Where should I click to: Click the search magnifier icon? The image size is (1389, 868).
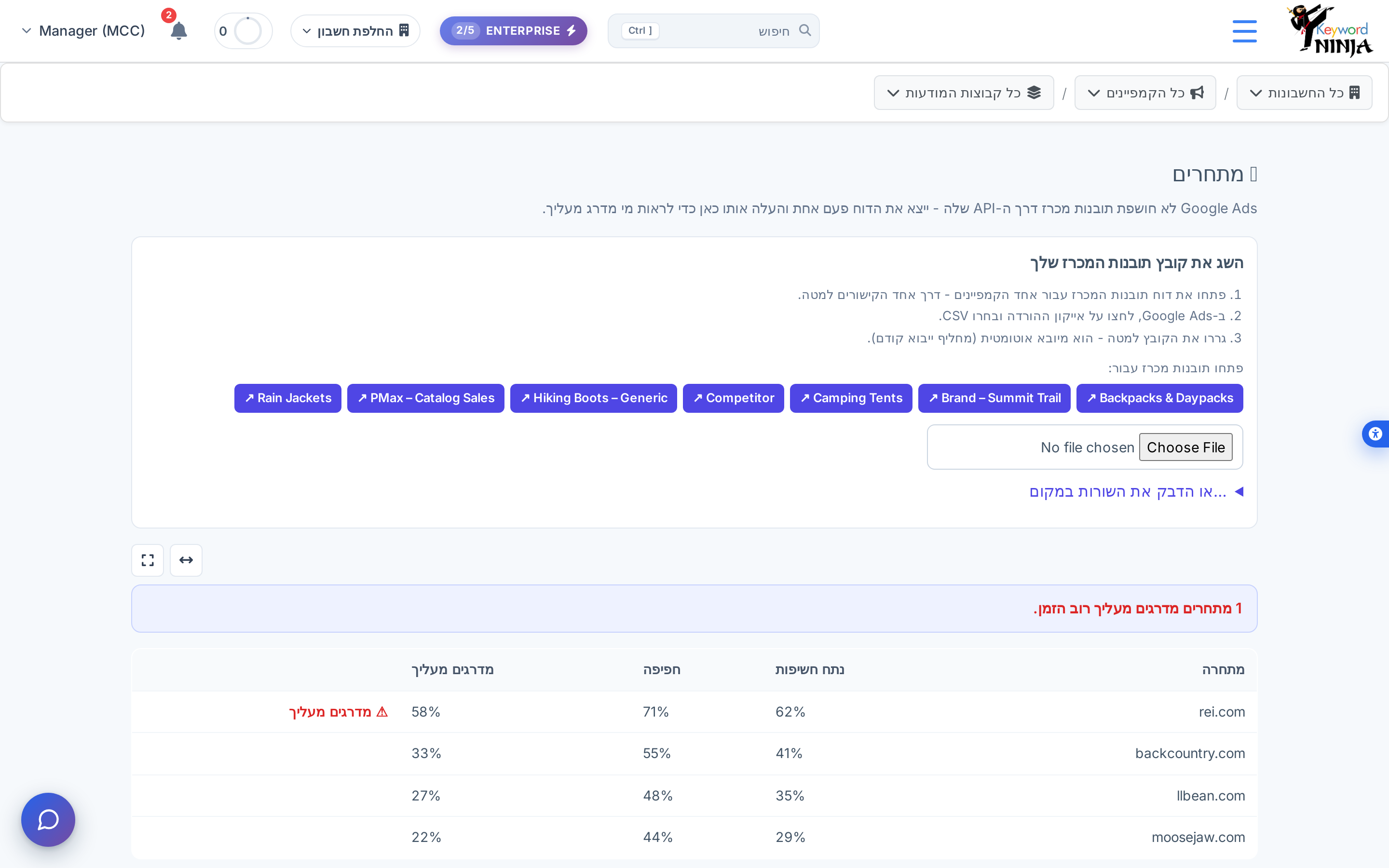point(804,30)
